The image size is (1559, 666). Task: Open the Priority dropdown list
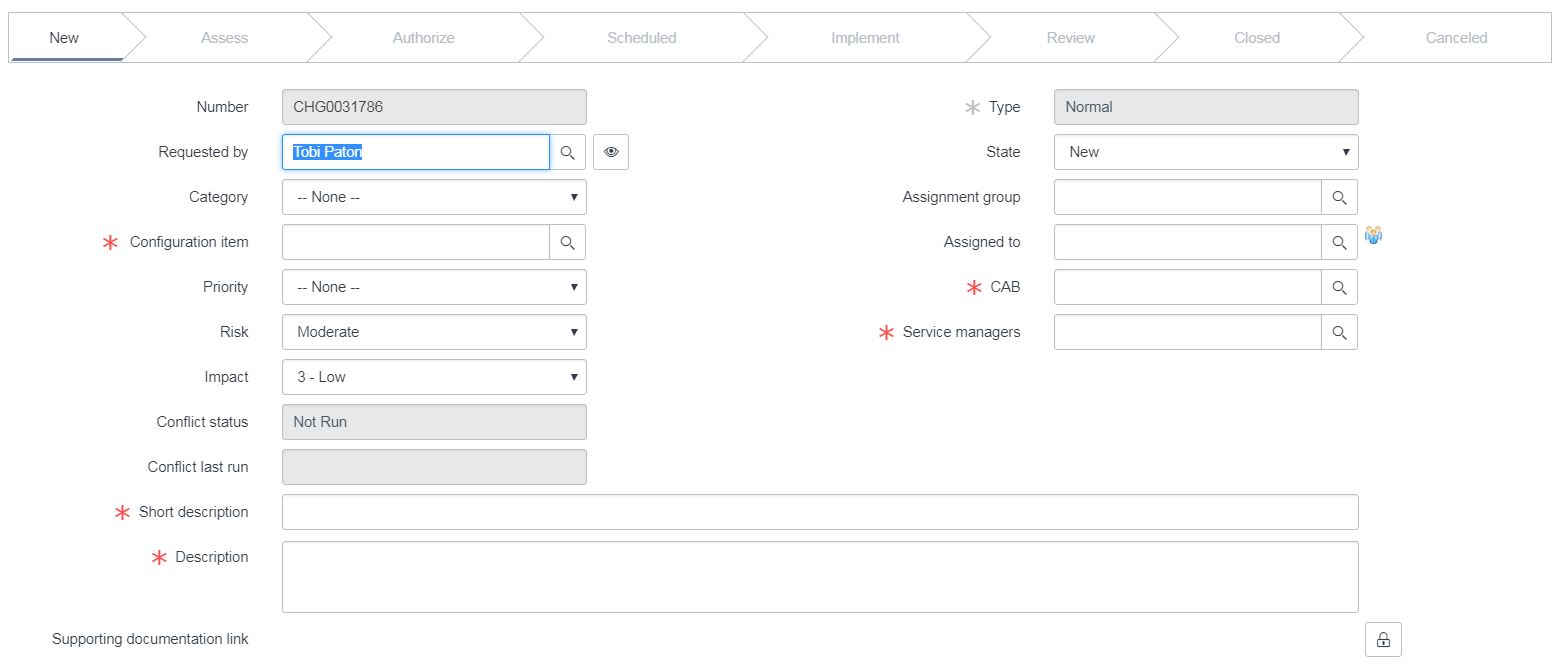click(434, 287)
